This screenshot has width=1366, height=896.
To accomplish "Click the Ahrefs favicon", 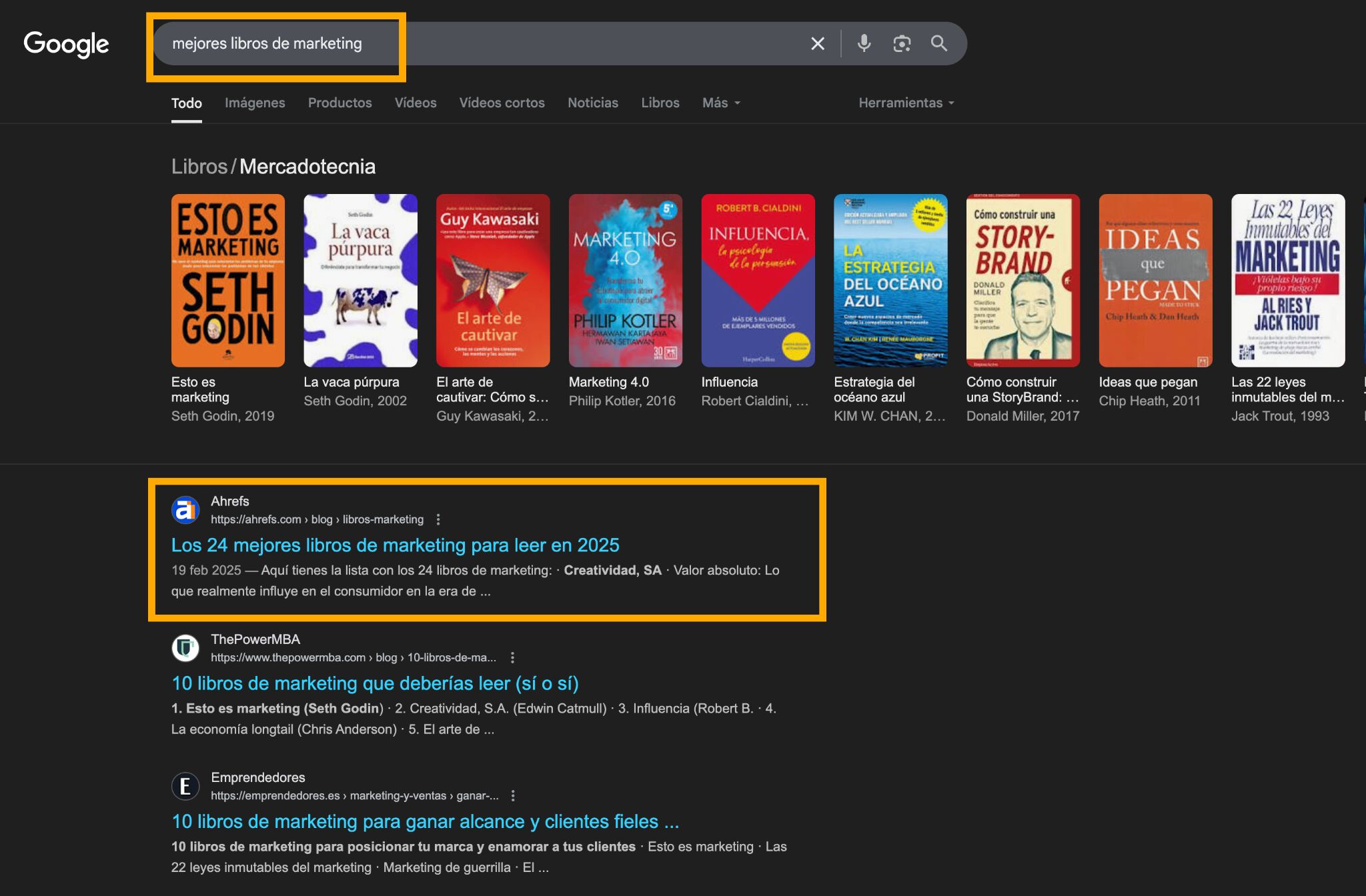I will [x=187, y=510].
